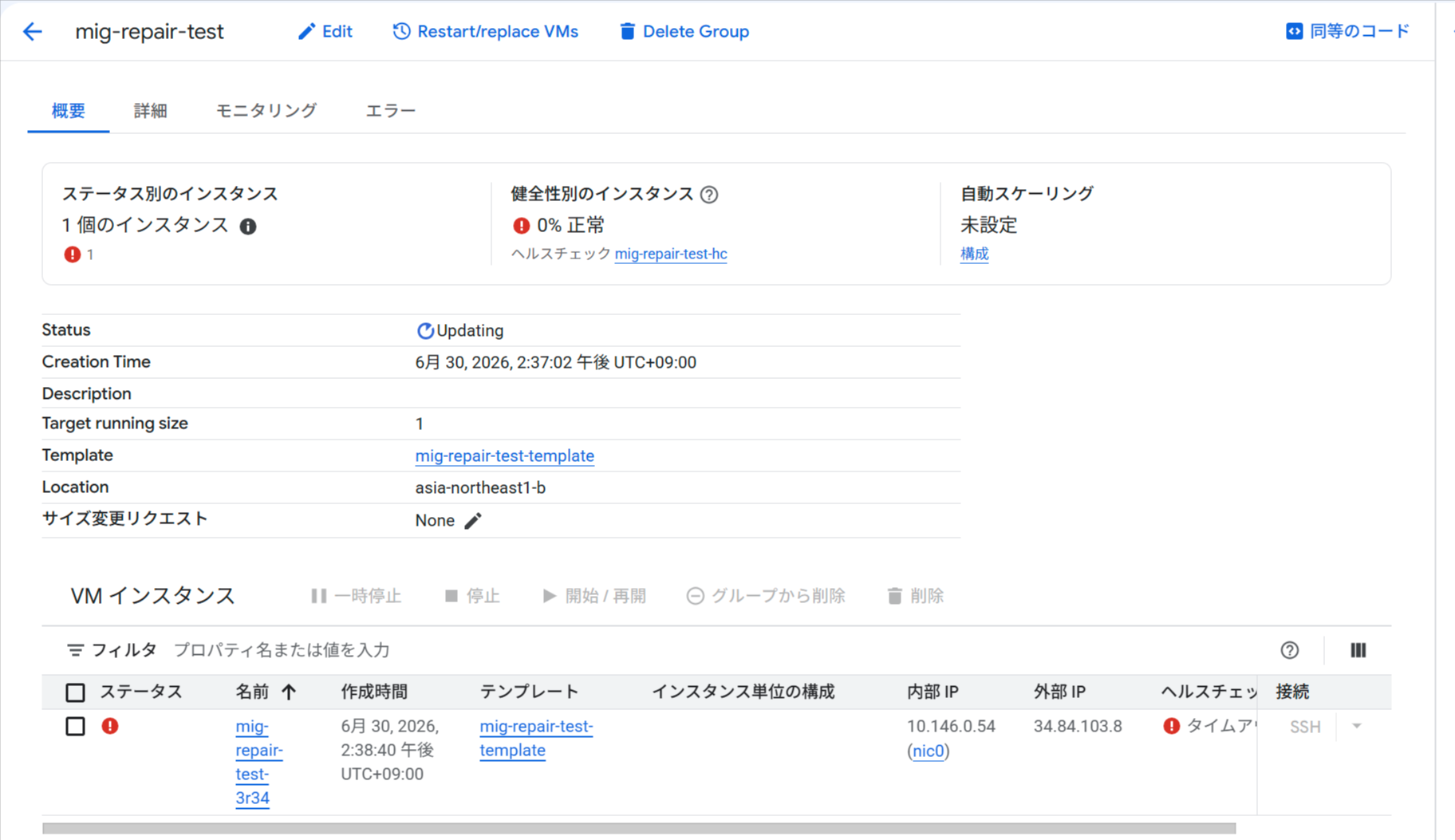This screenshot has width=1455, height=840.
Task: Select the 概要 tab
Action: [69, 111]
